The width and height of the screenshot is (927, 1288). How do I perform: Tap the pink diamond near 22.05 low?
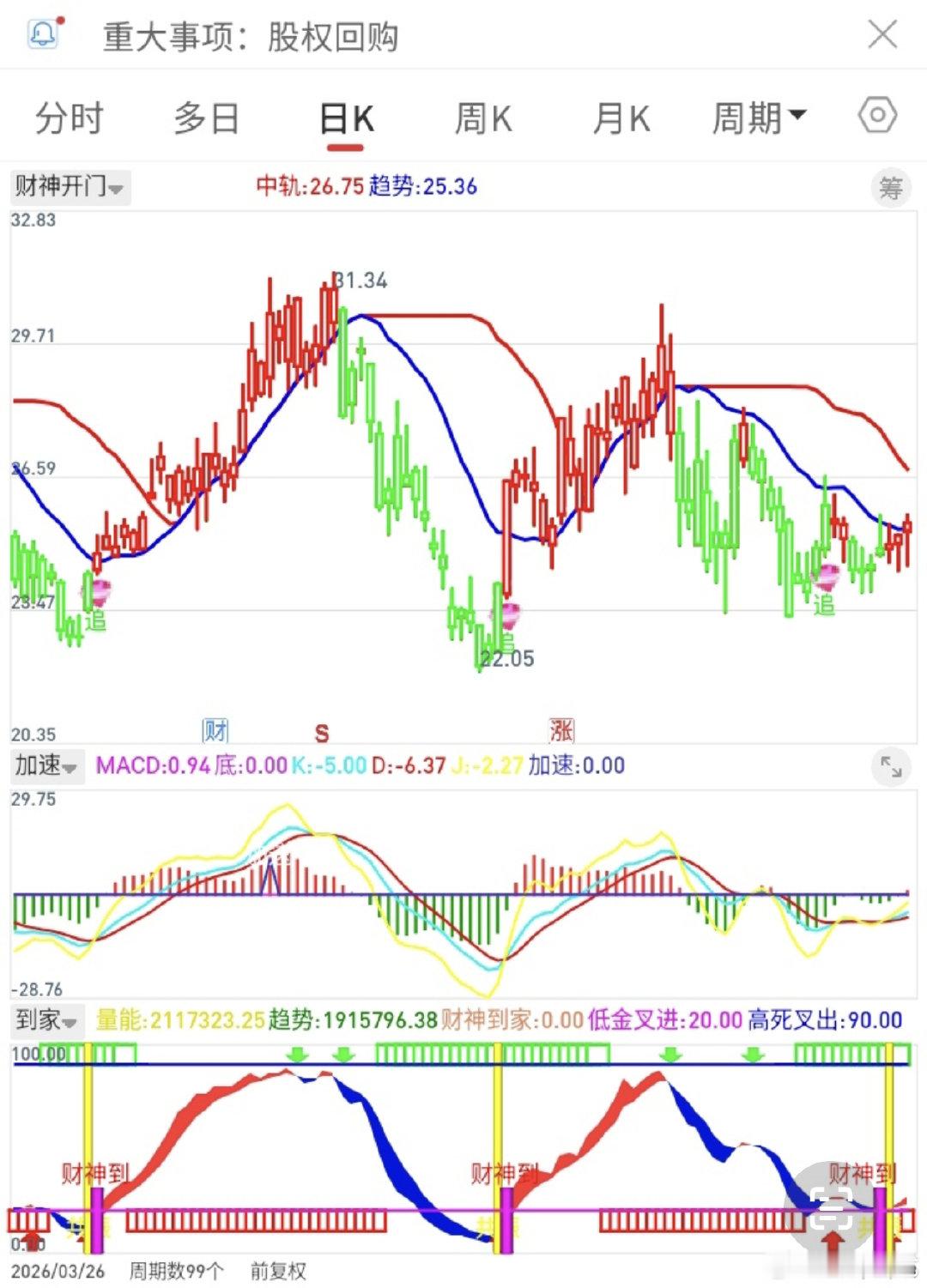click(x=511, y=614)
